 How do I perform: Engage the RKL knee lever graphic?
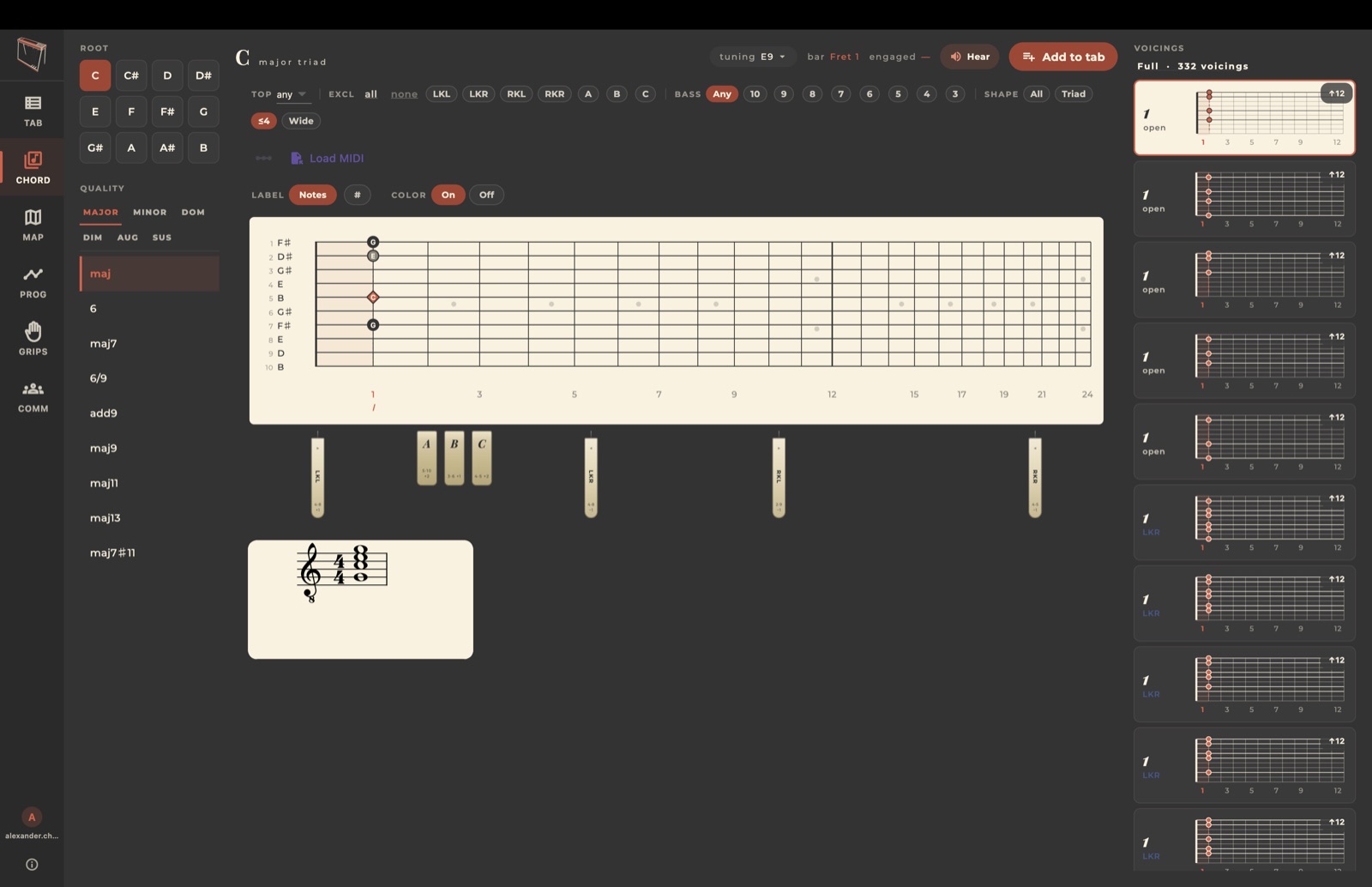point(779,477)
